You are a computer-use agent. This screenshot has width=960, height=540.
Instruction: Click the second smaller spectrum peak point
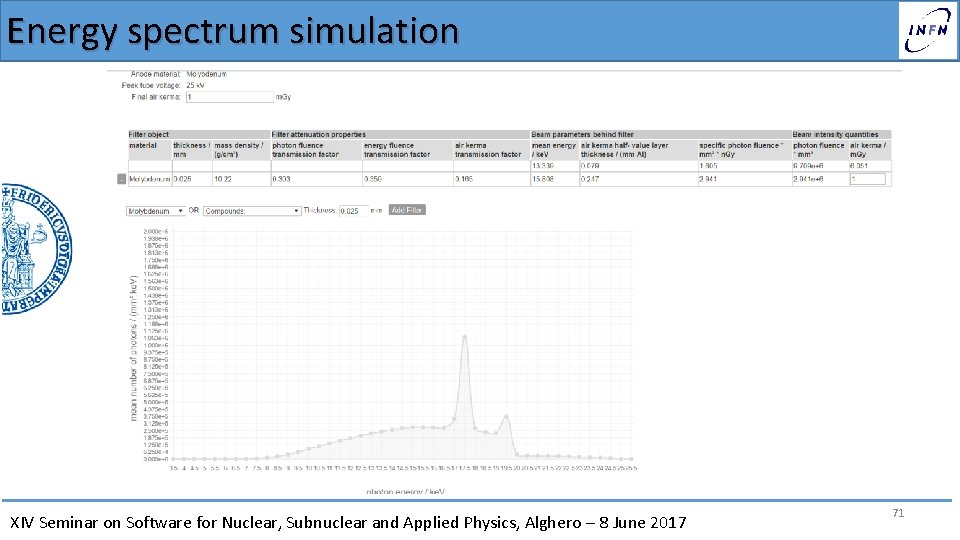pyautogui.click(x=506, y=417)
